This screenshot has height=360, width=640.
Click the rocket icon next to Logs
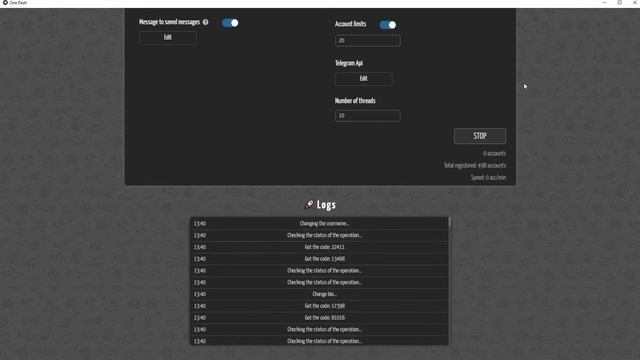[x=309, y=204]
